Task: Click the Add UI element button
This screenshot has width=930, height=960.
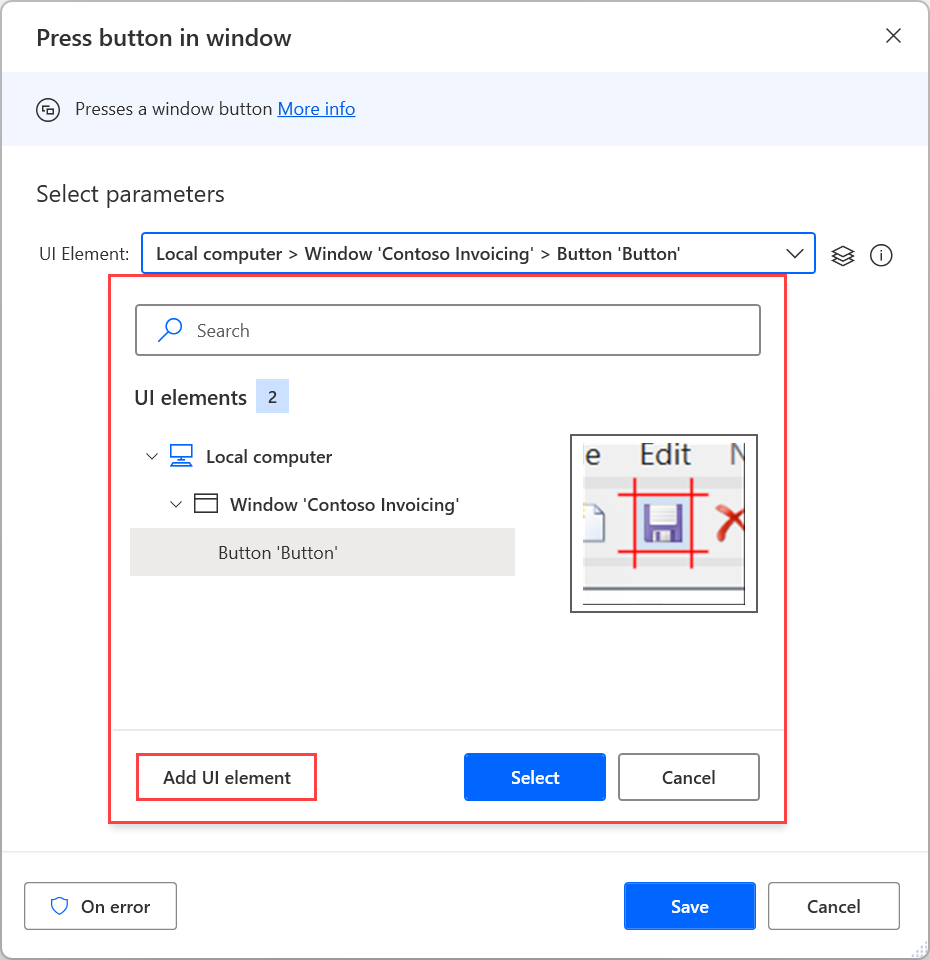Action: pyautogui.click(x=227, y=777)
